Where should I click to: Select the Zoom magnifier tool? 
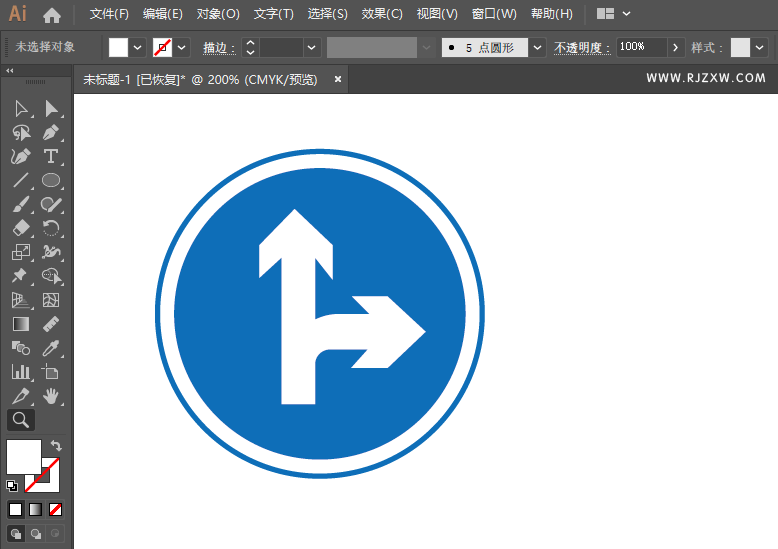coord(21,420)
